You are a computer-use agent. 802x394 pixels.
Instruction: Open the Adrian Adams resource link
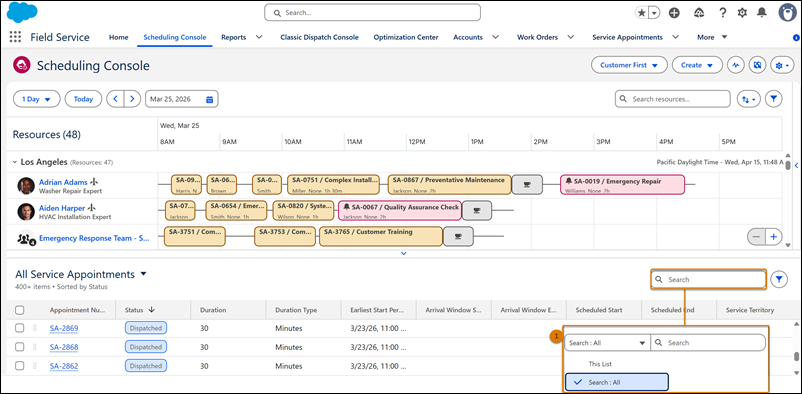[x=63, y=182]
